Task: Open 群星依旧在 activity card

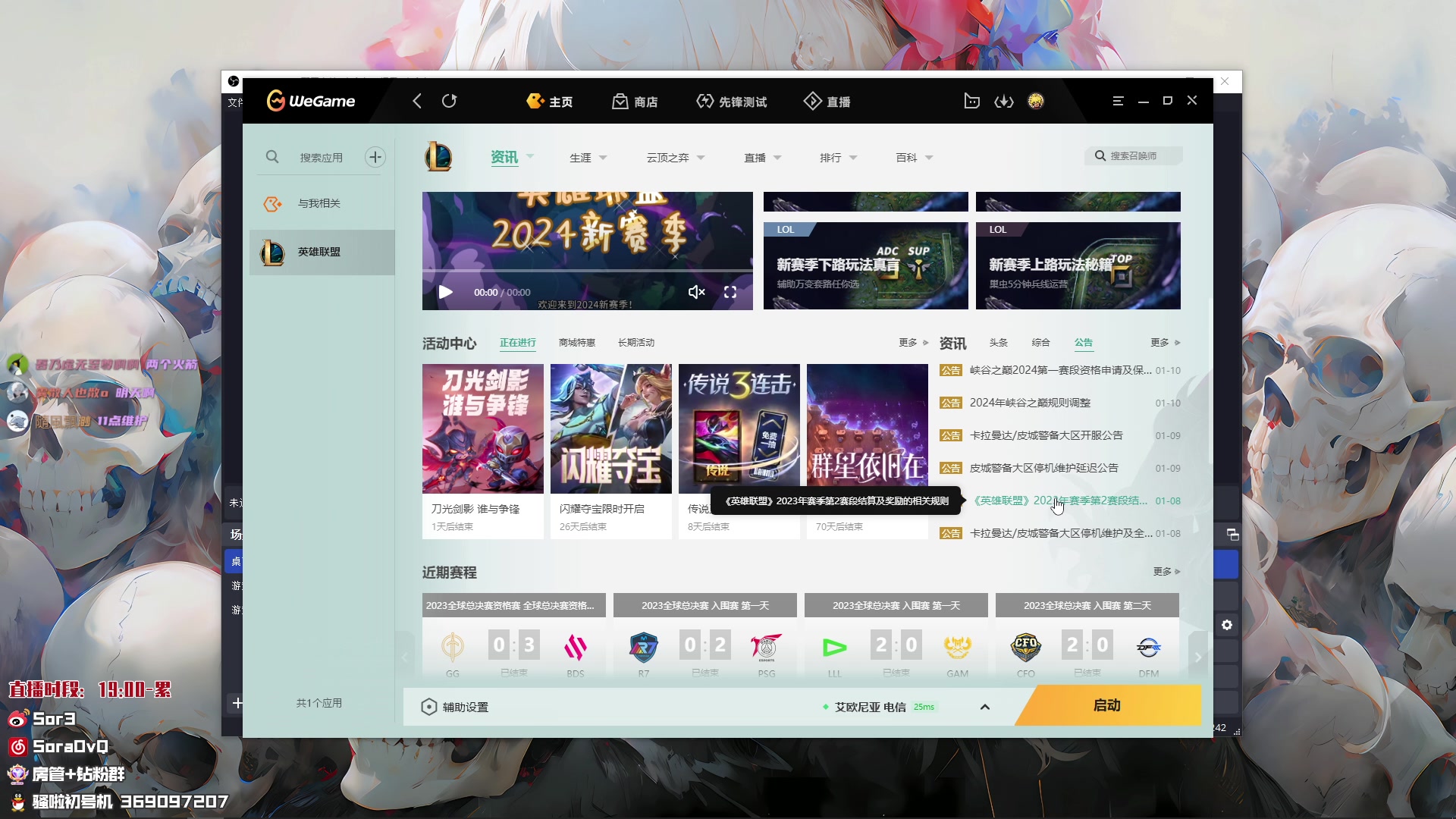Action: [x=868, y=428]
